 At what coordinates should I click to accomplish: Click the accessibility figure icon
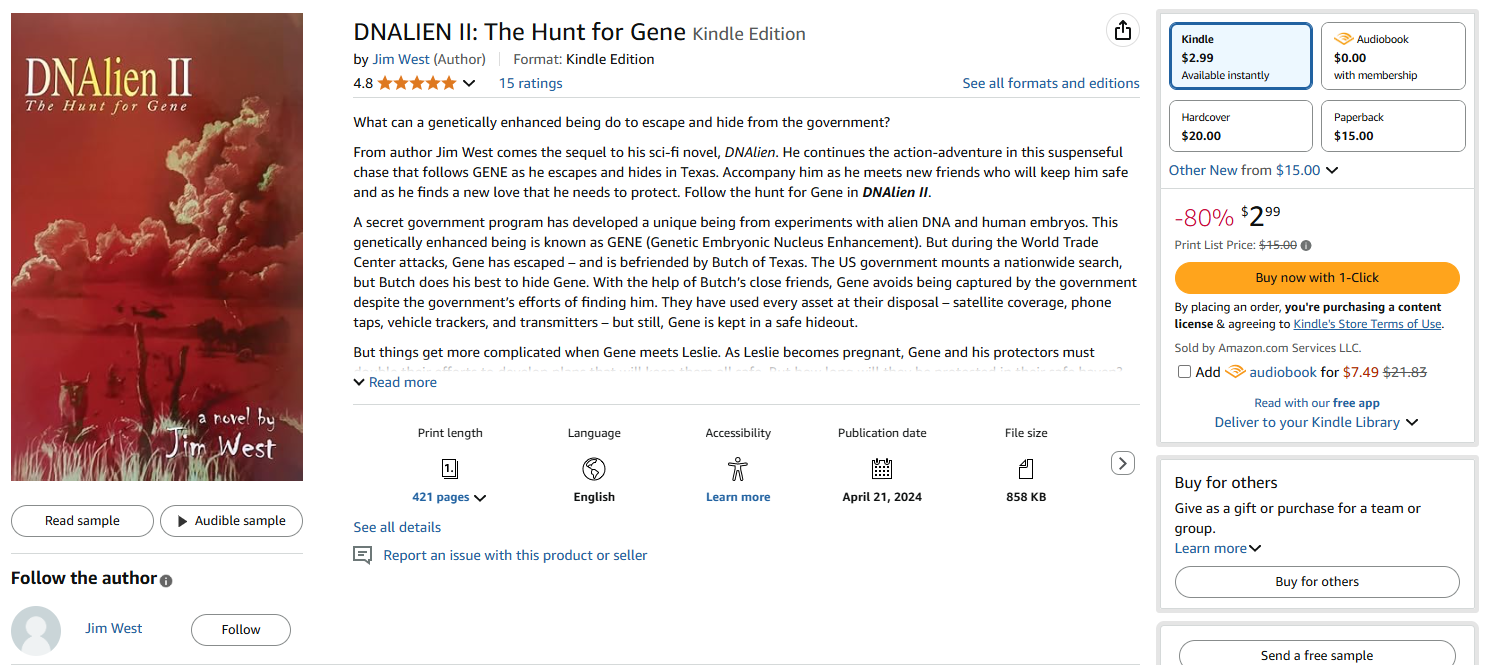tap(738, 468)
